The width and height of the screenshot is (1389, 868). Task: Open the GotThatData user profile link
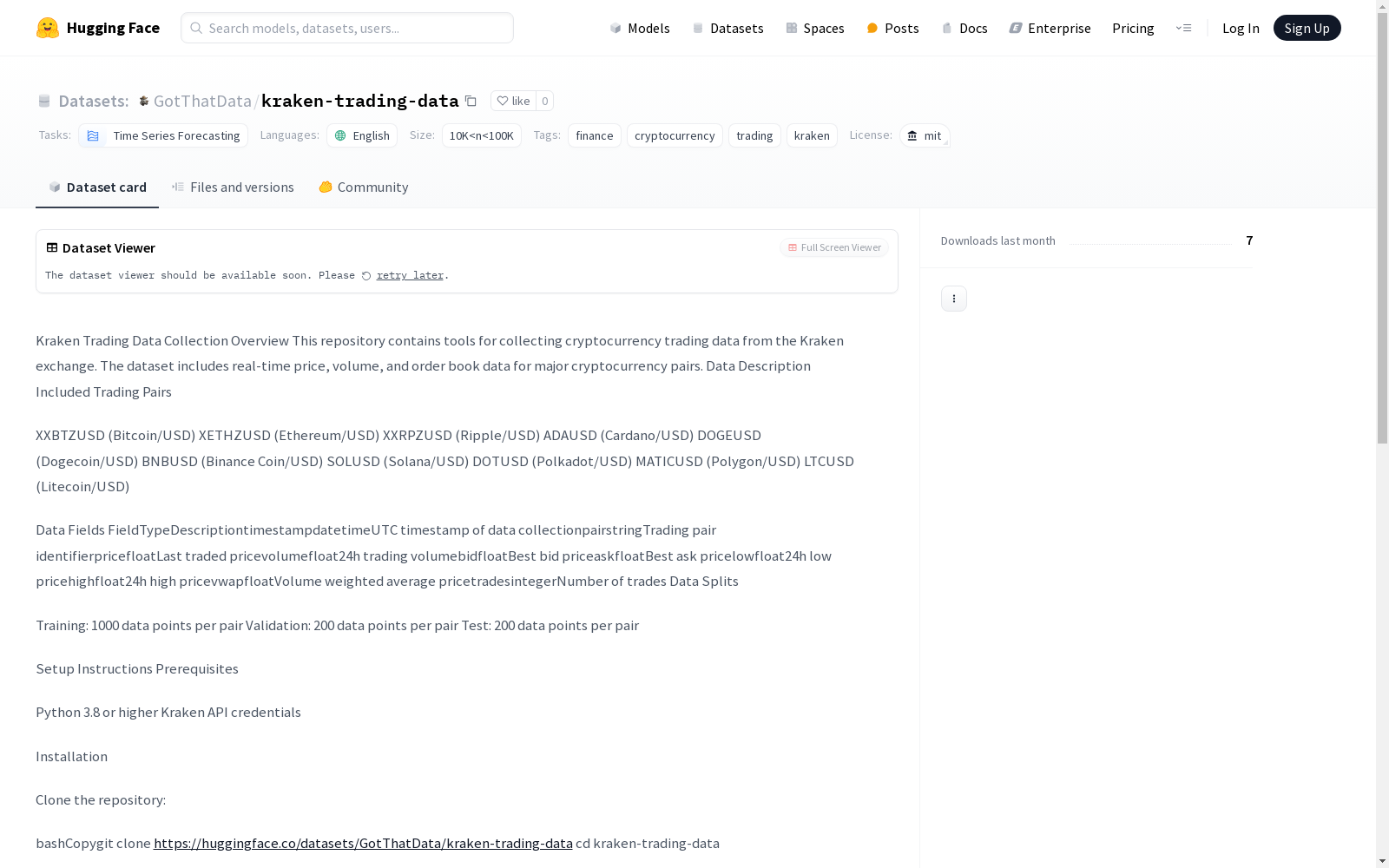point(202,101)
